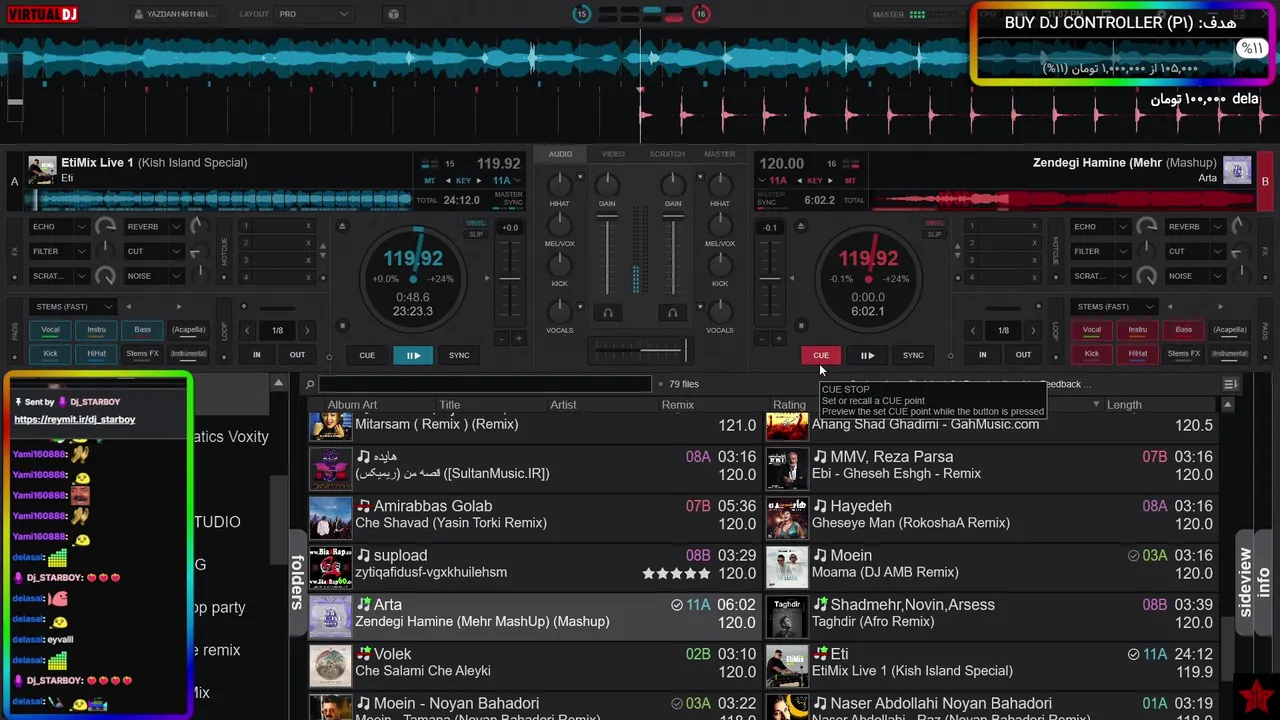This screenshot has height=720, width=1280.
Task: Toggle Vocal stem pad on deck A
Action: pyautogui.click(x=50, y=329)
